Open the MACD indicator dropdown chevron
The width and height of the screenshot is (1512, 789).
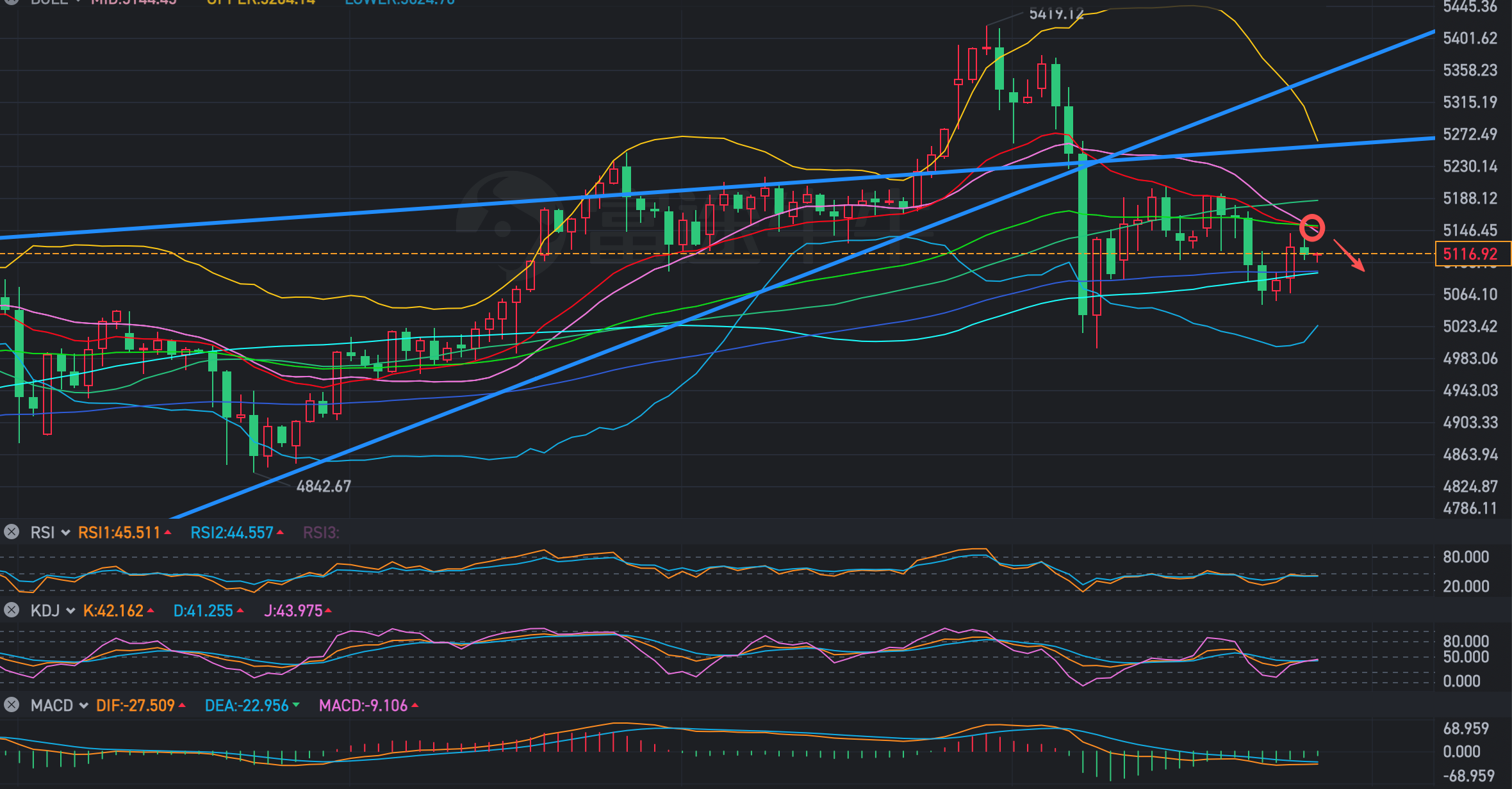click(83, 706)
